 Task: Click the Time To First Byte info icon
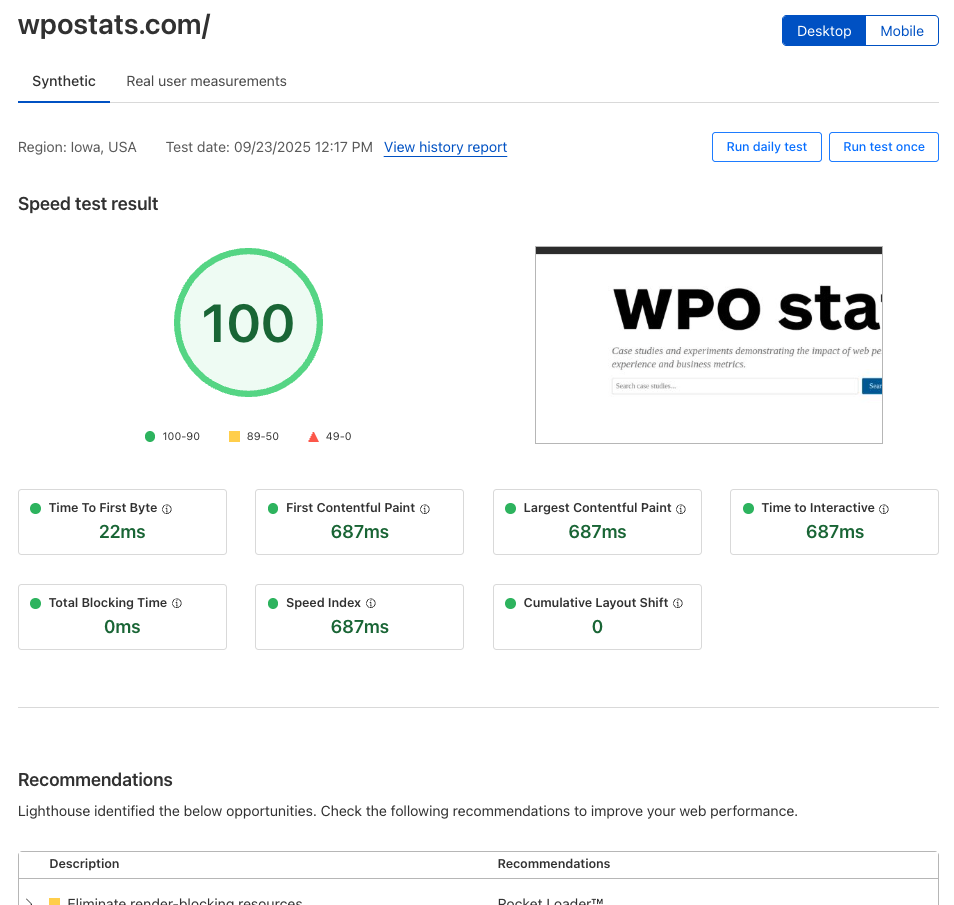[167, 509]
